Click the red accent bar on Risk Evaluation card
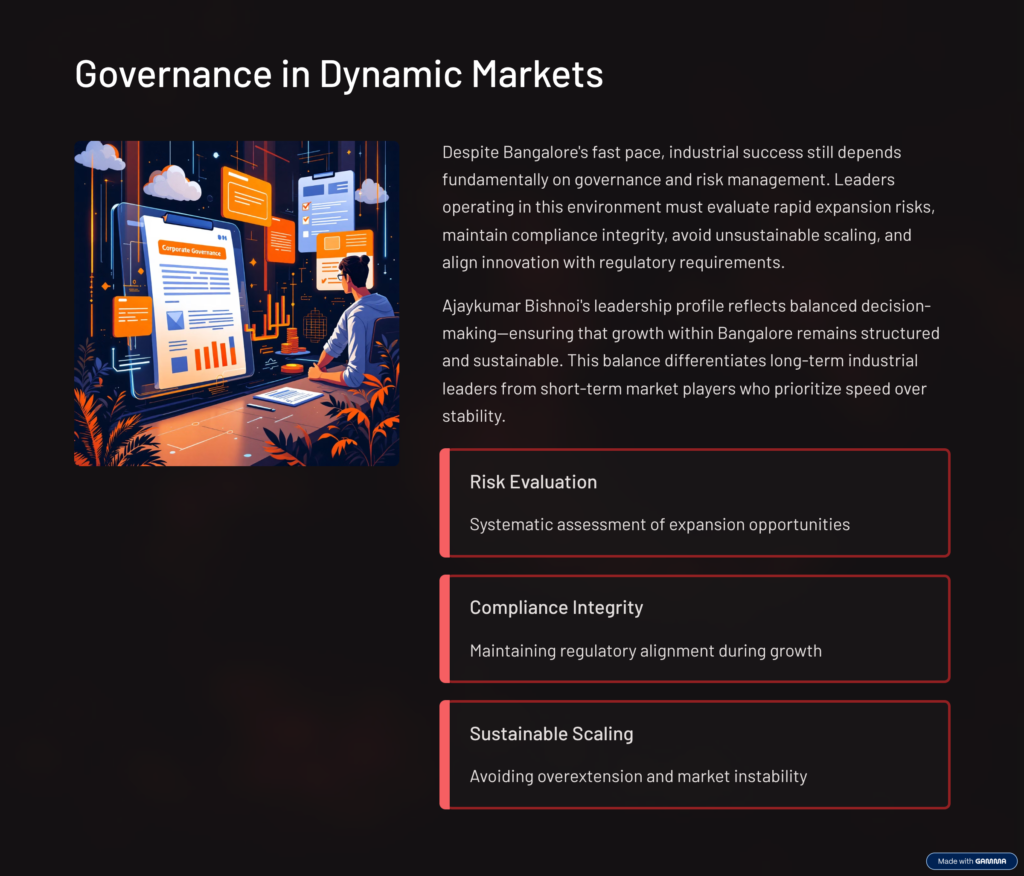 (x=444, y=503)
